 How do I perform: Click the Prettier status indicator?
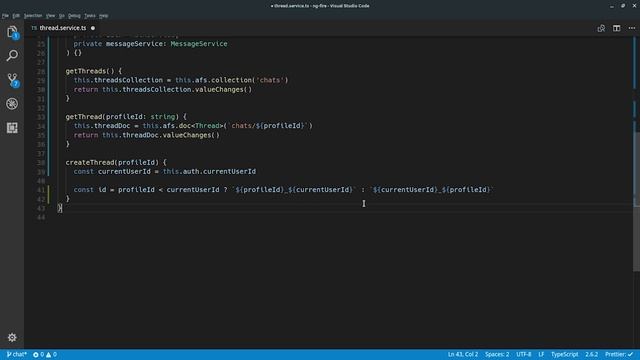(619, 354)
